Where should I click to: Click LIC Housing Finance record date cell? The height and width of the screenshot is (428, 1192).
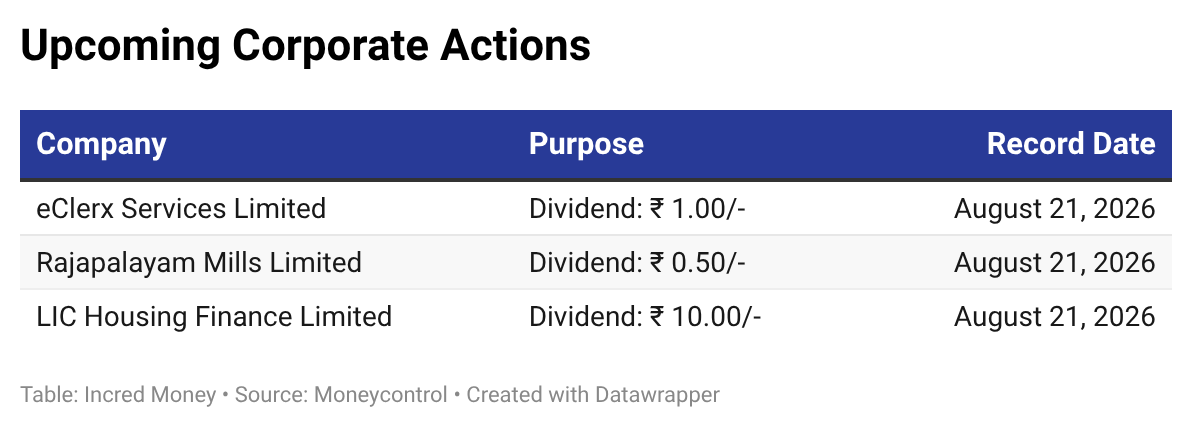pyautogui.click(x=1054, y=316)
